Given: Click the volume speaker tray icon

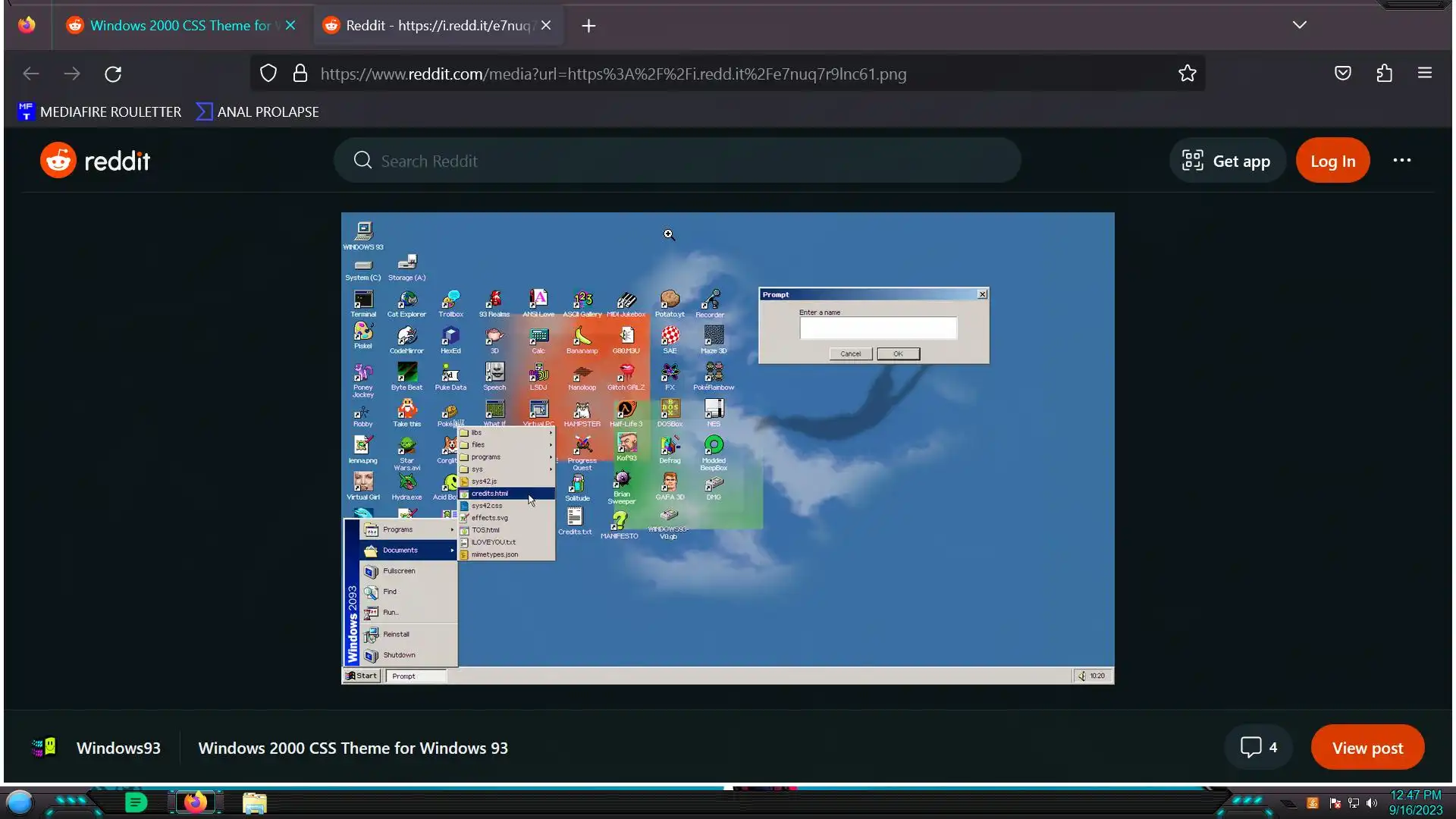Looking at the screenshot, I should tap(1372, 803).
